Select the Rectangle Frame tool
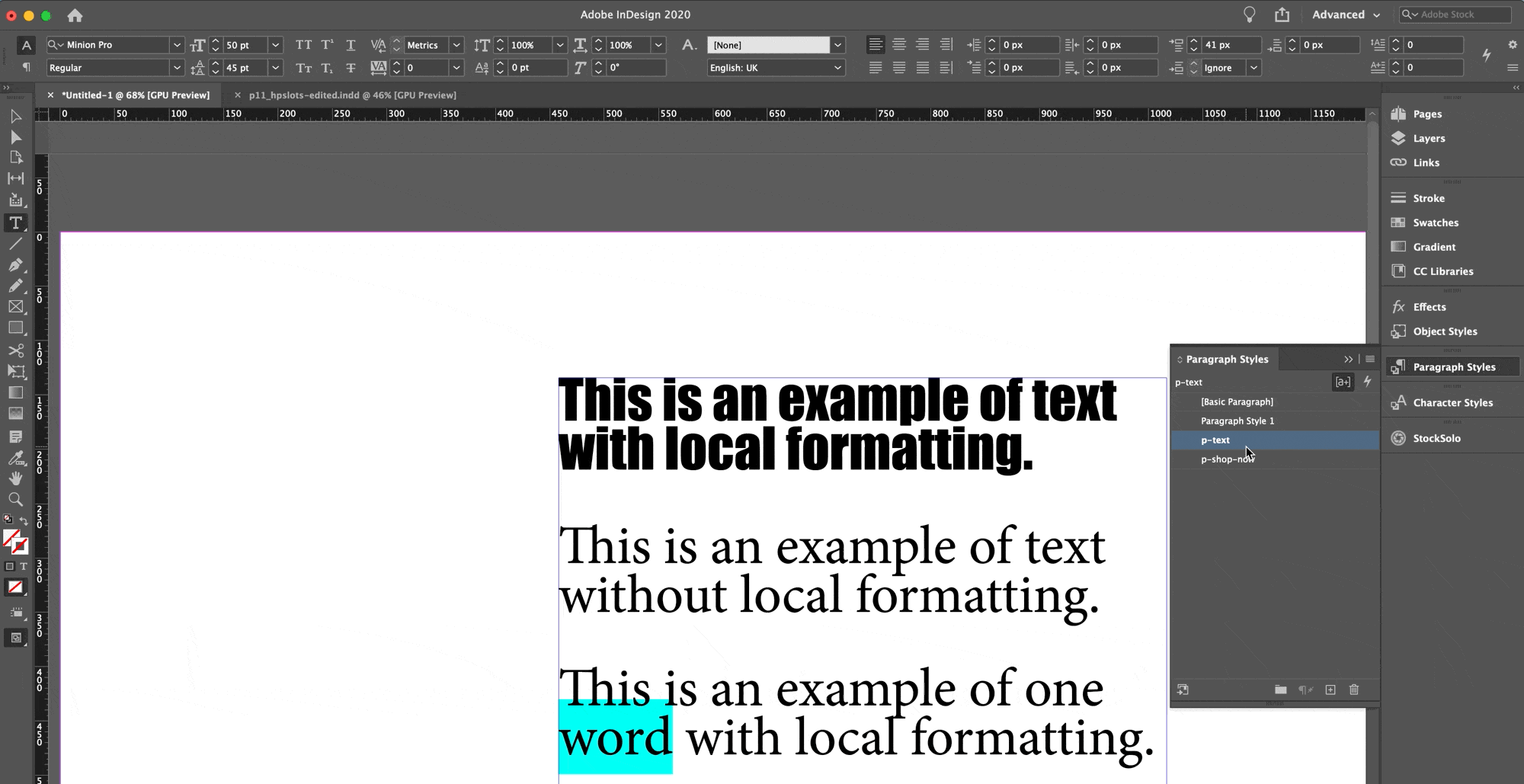Image resolution: width=1524 pixels, height=784 pixels. tap(15, 307)
